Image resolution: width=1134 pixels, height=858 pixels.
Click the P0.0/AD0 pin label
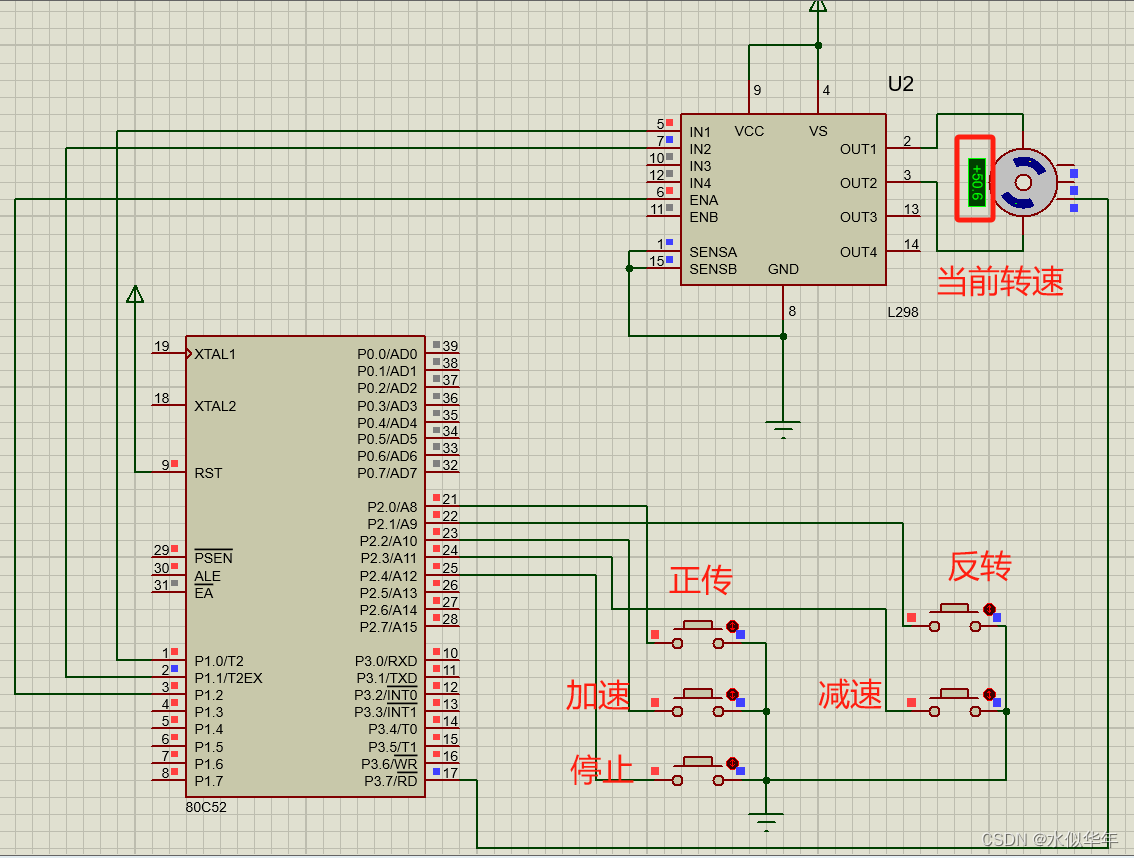click(x=387, y=354)
